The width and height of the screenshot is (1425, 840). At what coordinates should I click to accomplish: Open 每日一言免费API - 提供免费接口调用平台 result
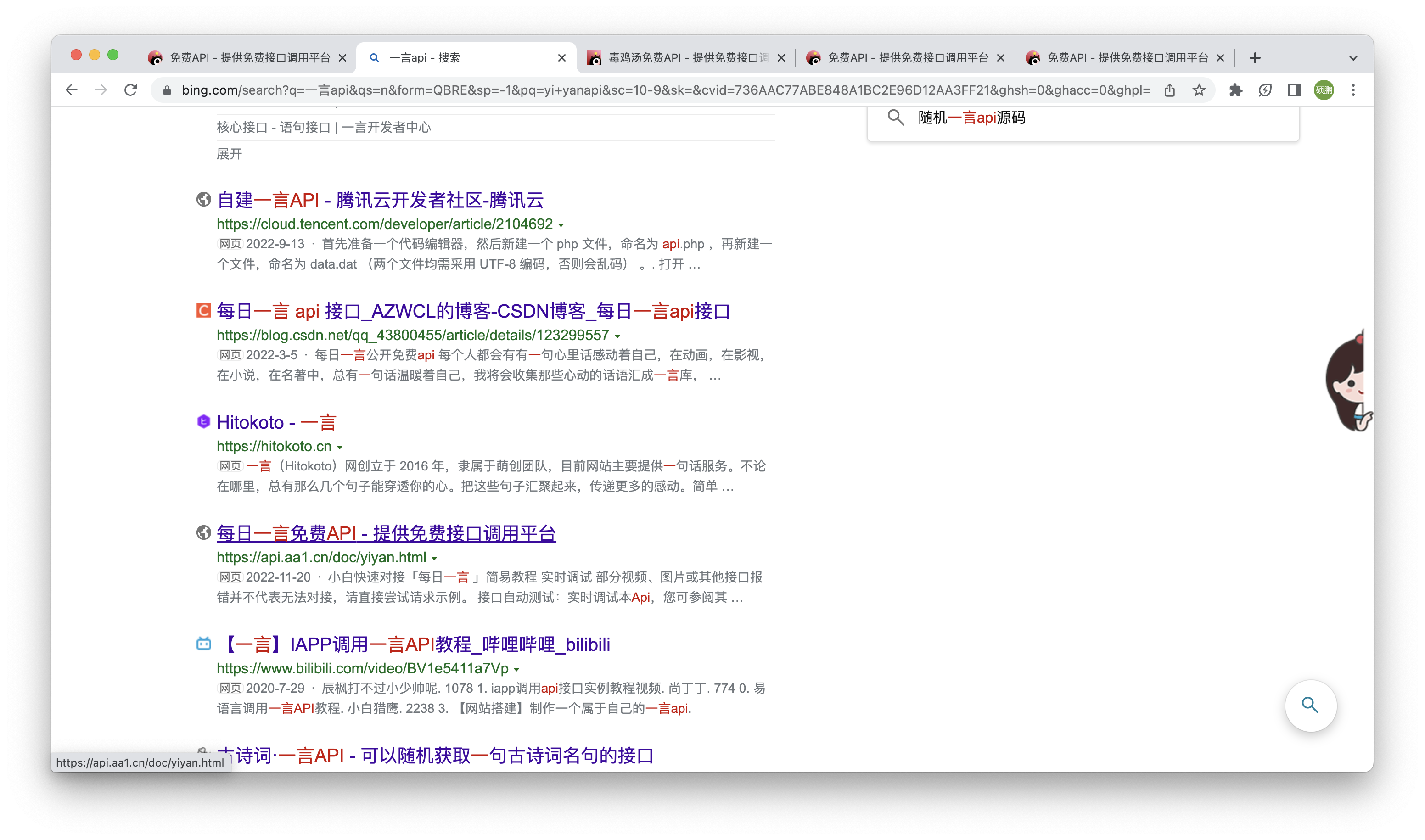386,533
